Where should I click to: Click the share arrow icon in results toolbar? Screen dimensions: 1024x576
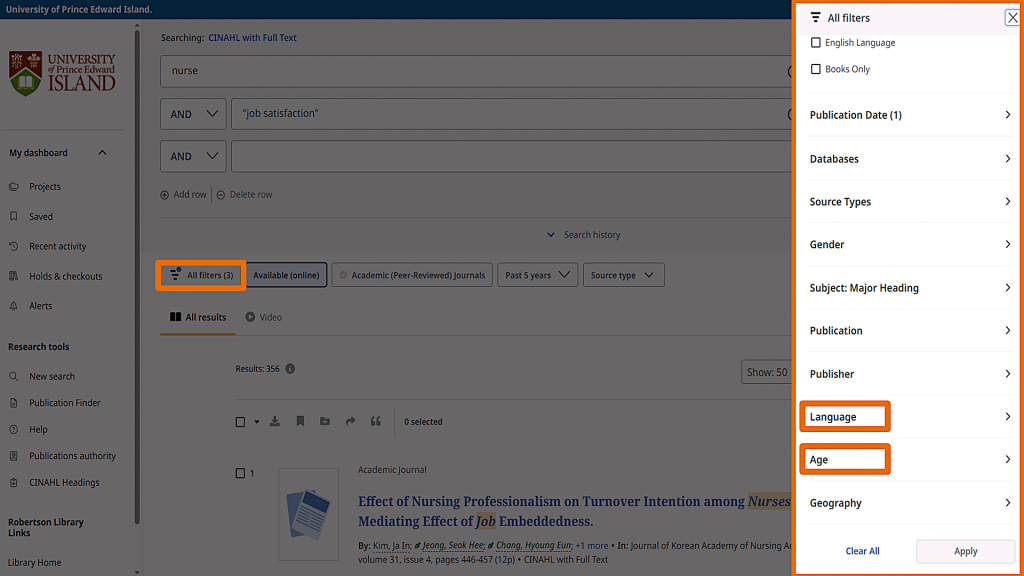[350, 422]
